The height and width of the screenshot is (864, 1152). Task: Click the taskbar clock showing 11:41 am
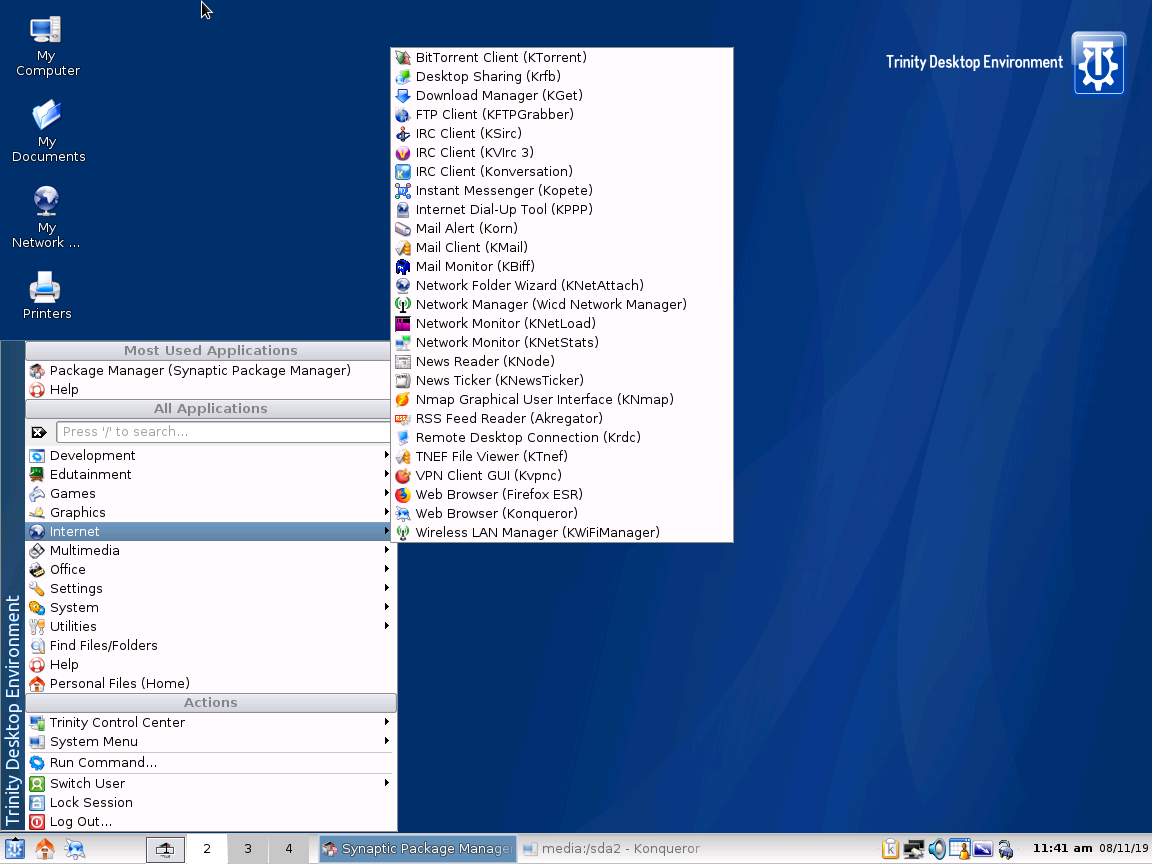point(1062,849)
